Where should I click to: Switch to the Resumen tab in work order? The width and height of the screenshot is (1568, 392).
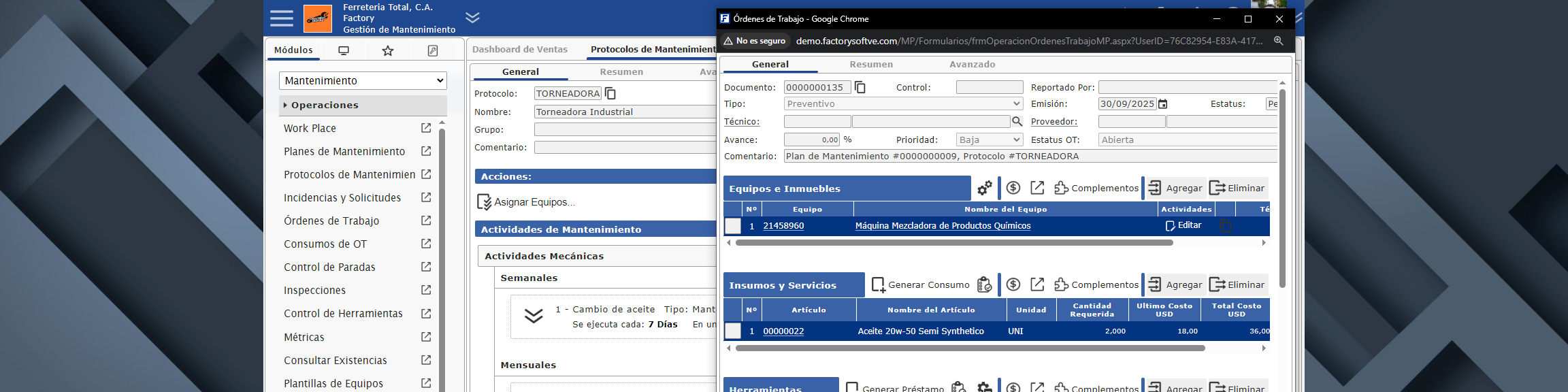(871, 64)
